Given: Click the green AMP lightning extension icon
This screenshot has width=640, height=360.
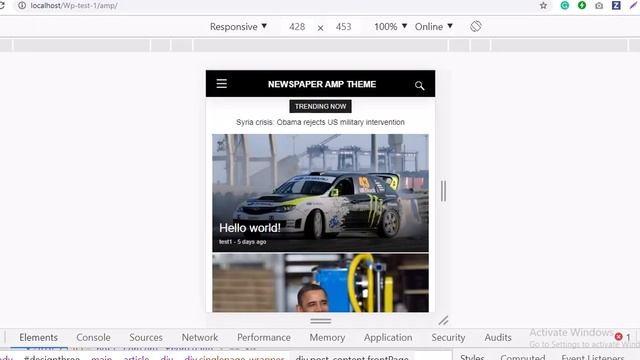Looking at the screenshot, I should [x=582, y=5].
